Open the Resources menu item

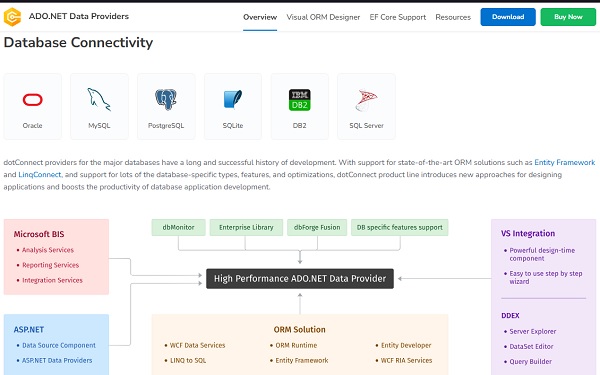(453, 17)
